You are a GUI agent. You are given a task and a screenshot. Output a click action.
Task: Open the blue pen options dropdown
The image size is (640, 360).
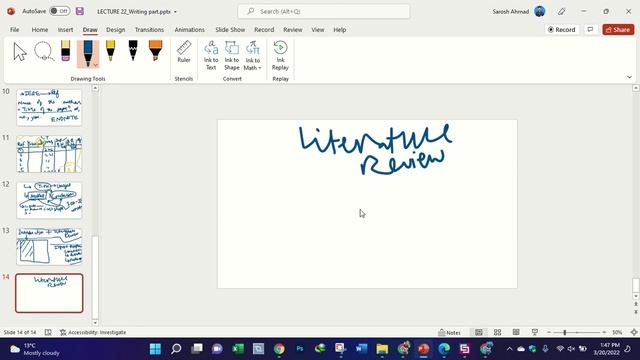click(96, 65)
